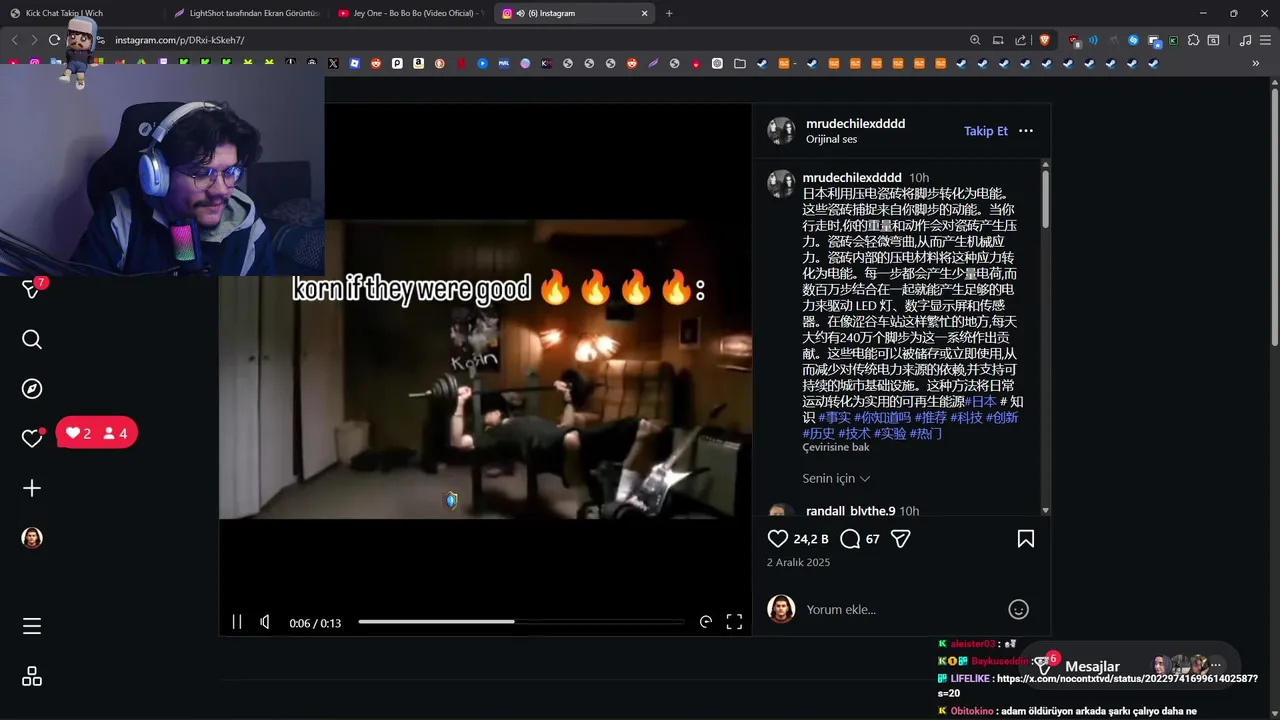Open randall_blythe.9 commenter profile

tap(850, 511)
